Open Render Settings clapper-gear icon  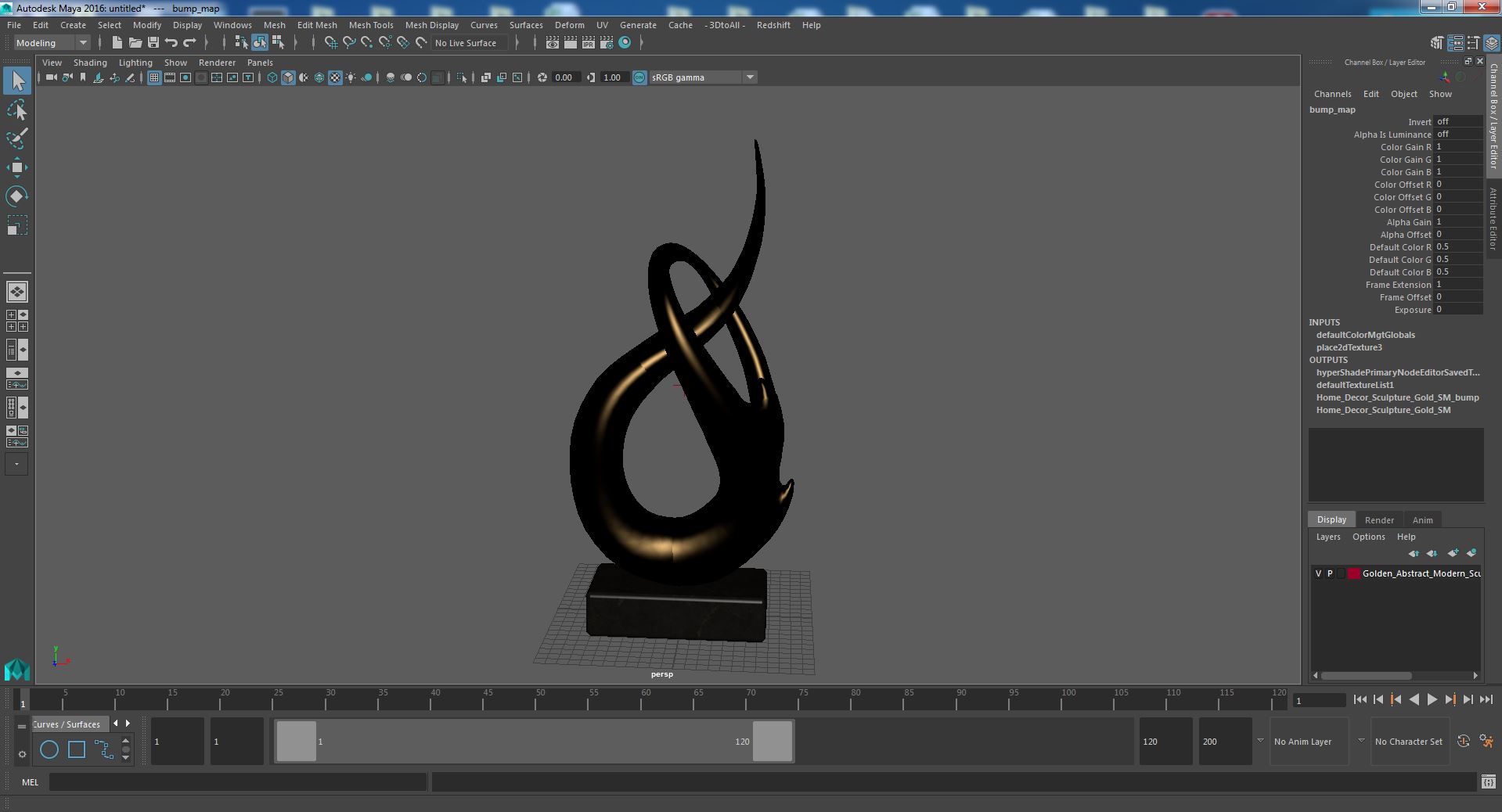tap(607, 43)
